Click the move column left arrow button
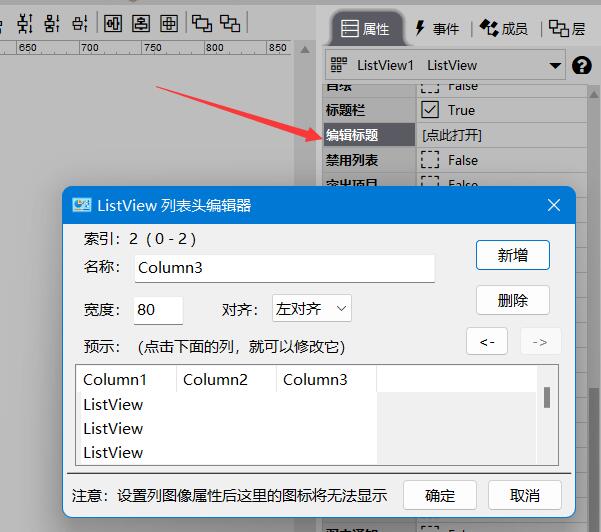Image resolution: width=601 pixels, height=532 pixels. click(x=487, y=342)
